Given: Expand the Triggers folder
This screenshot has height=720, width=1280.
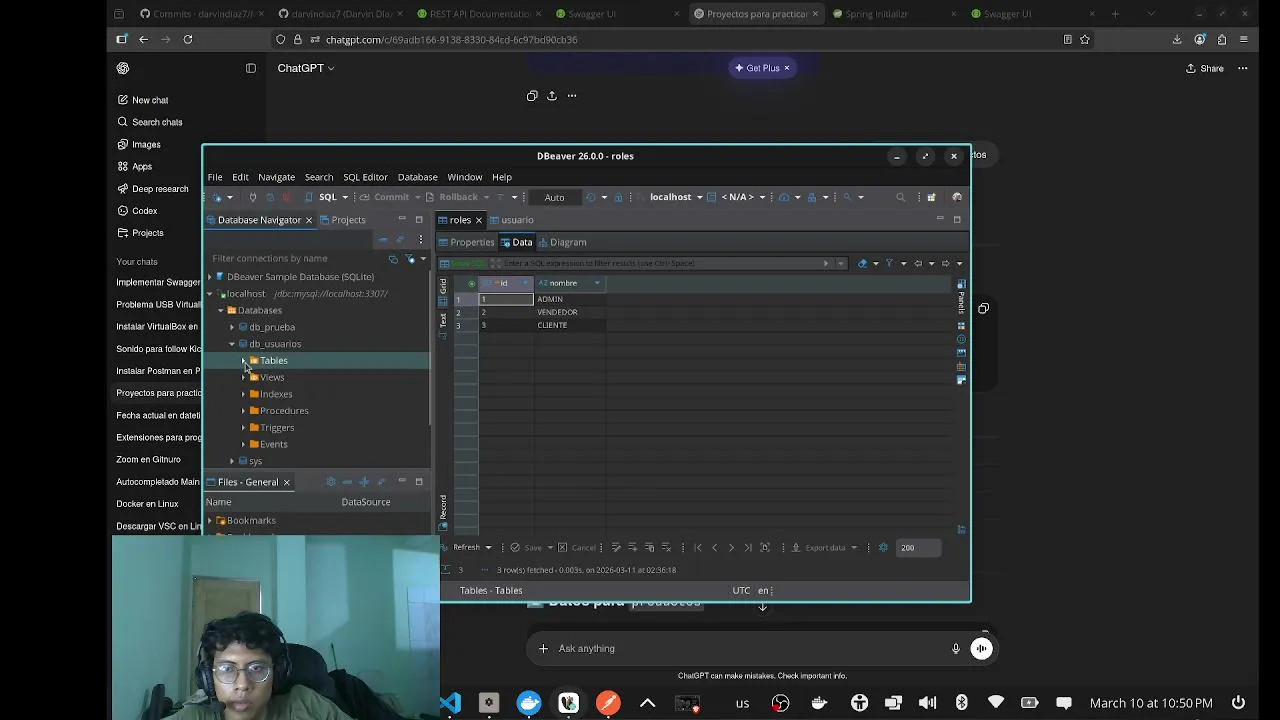Looking at the screenshot, I should click(x=243, y=428).
